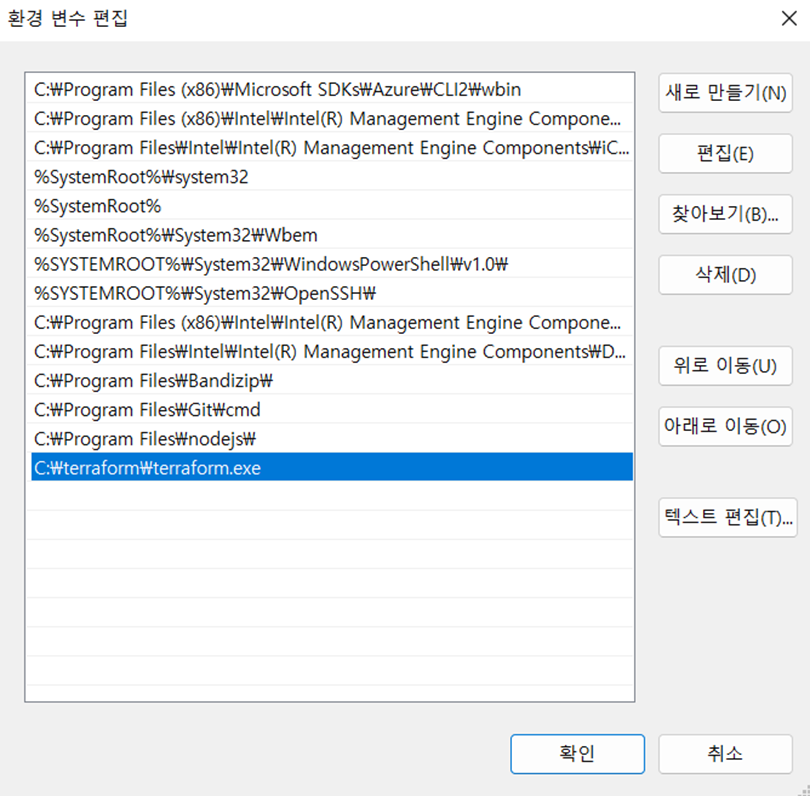Click the 편집(E) button

(725, 153)
